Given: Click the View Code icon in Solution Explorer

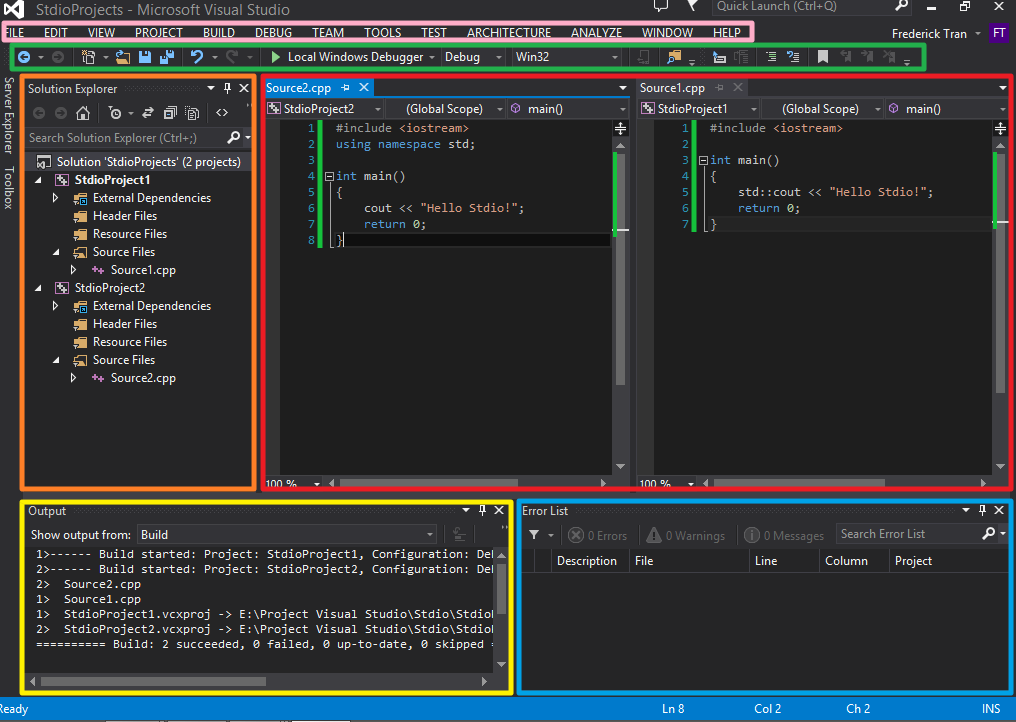Looking at the screenshot, I should point(222,113).
